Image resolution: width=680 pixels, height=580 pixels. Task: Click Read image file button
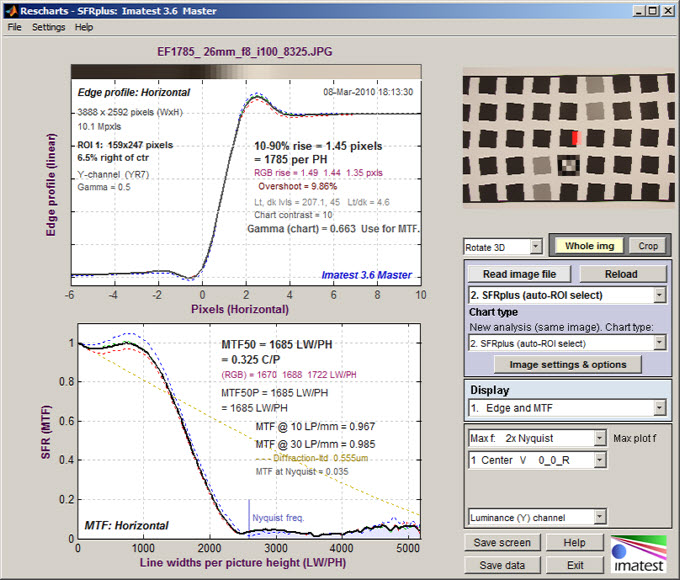click(x=520, y=274)
